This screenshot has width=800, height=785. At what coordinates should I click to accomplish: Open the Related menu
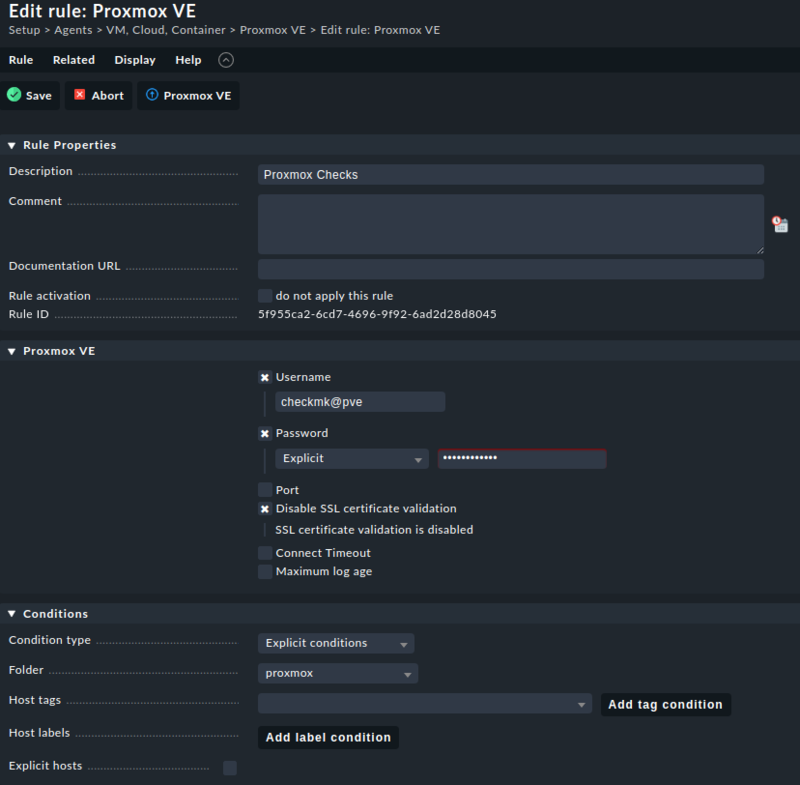coord(73,59)
